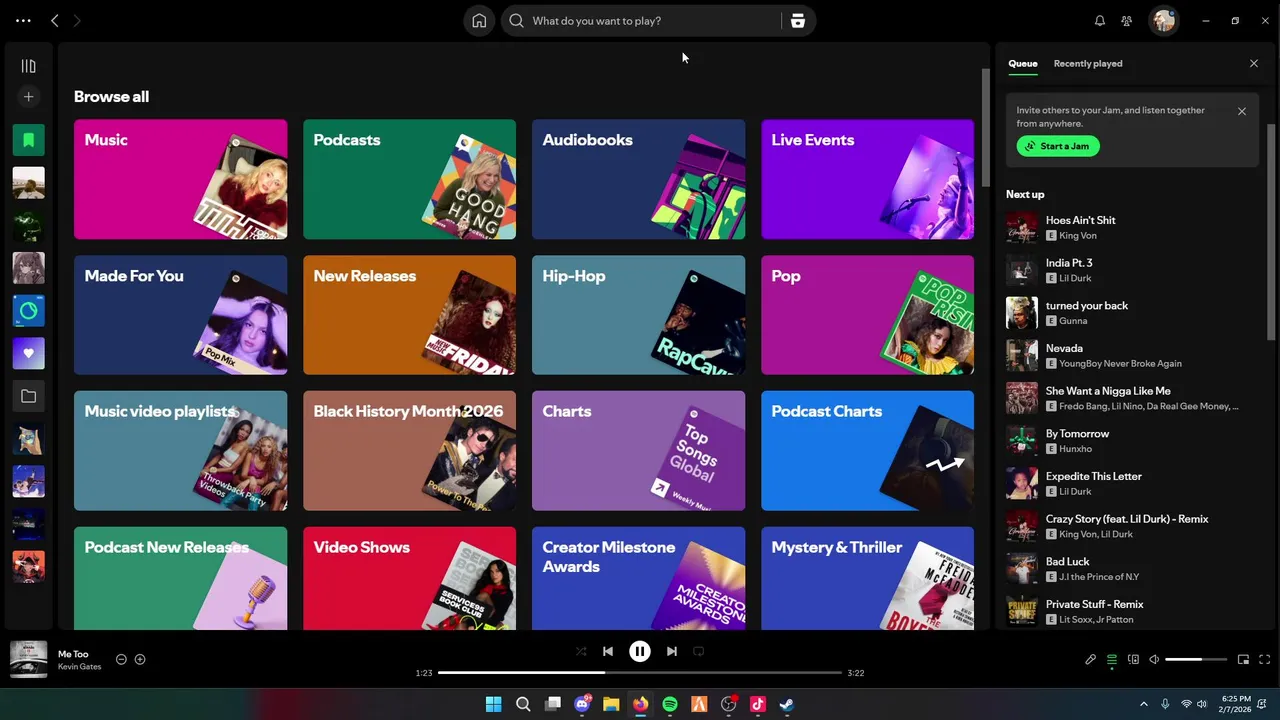The image size is (1280, 720).
Task: Open Creator Milestone Awards card
Action: click(x=638, y=578)
